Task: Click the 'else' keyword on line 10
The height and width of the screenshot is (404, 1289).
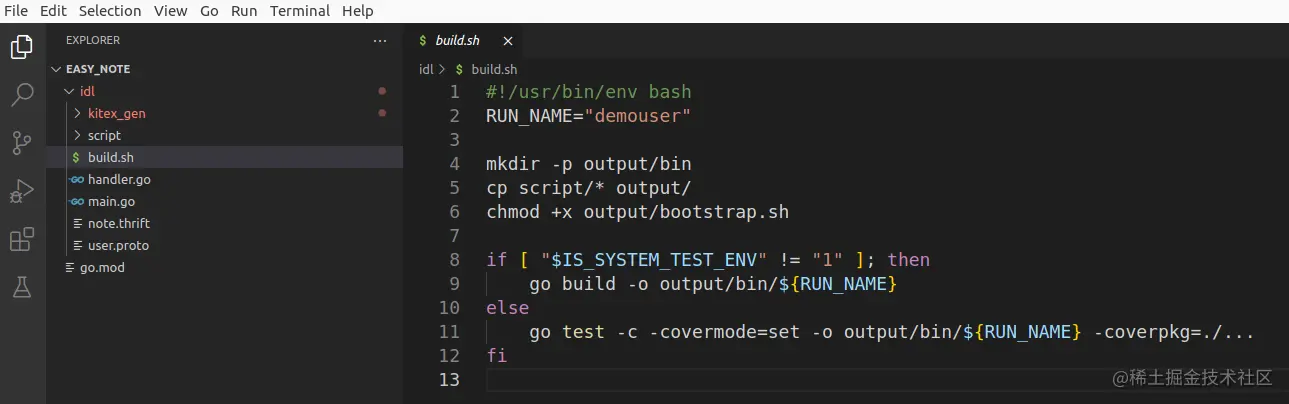Action: click(x=507, y=308)
